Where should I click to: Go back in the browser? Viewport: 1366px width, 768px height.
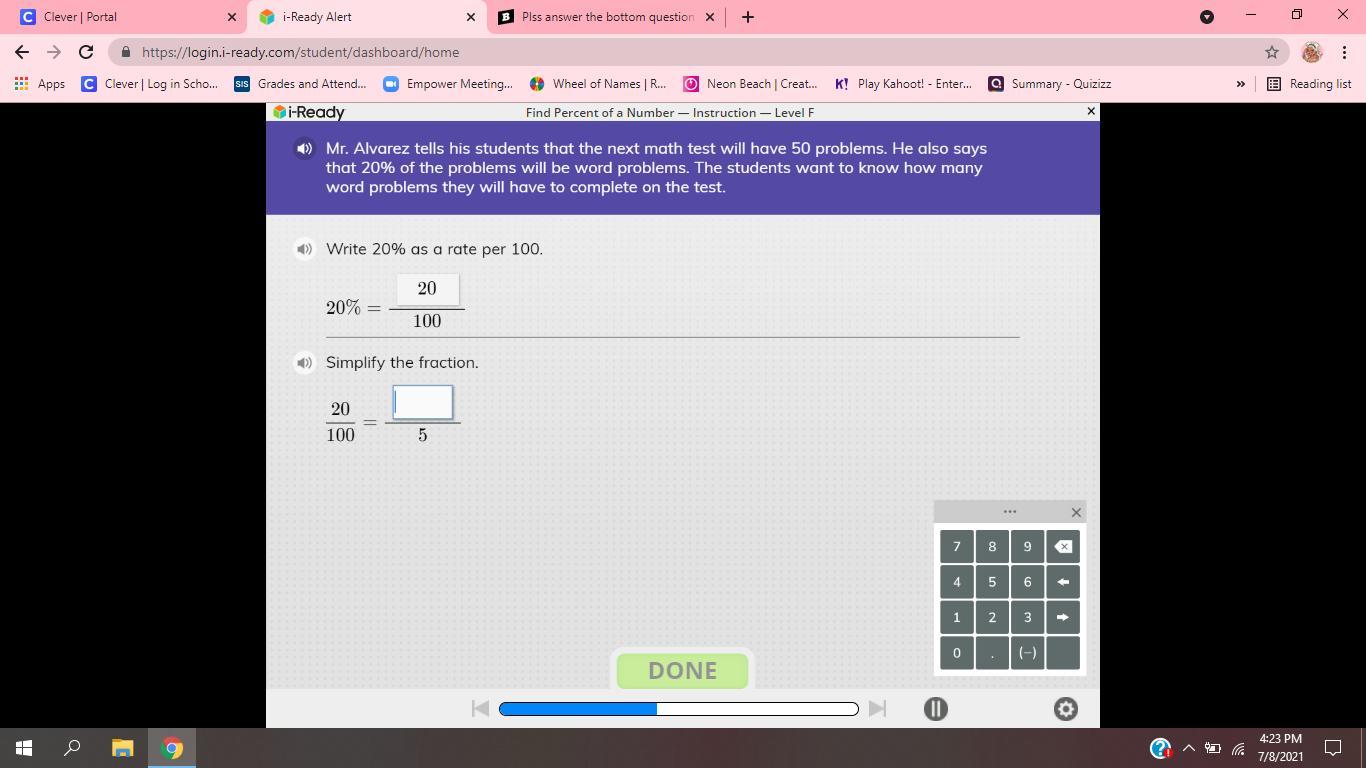(x=22, y=52)
